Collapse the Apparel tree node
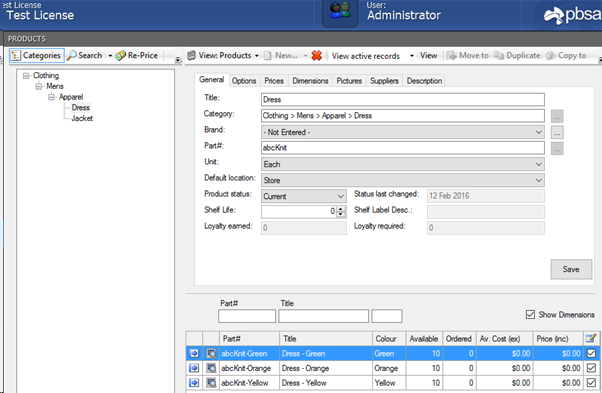Screen dimensions: 602x393 click(51, 97)
